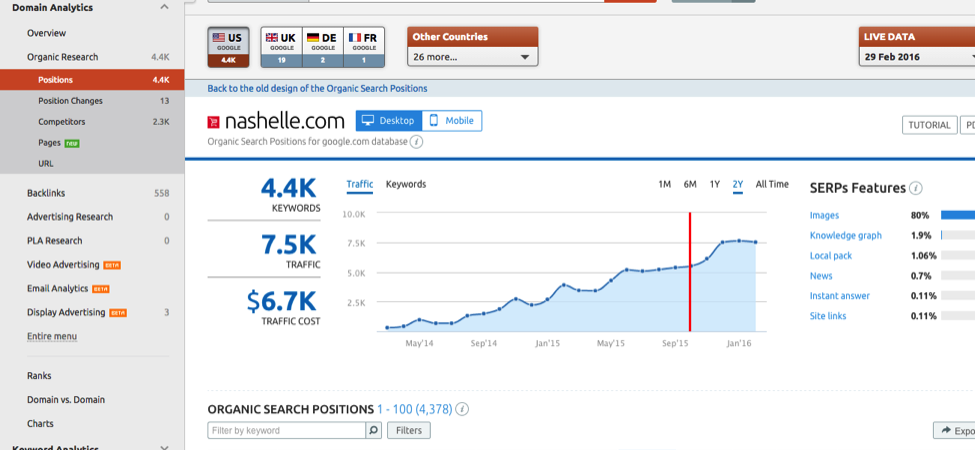Select the Traffic chart tab

point(359,184)
